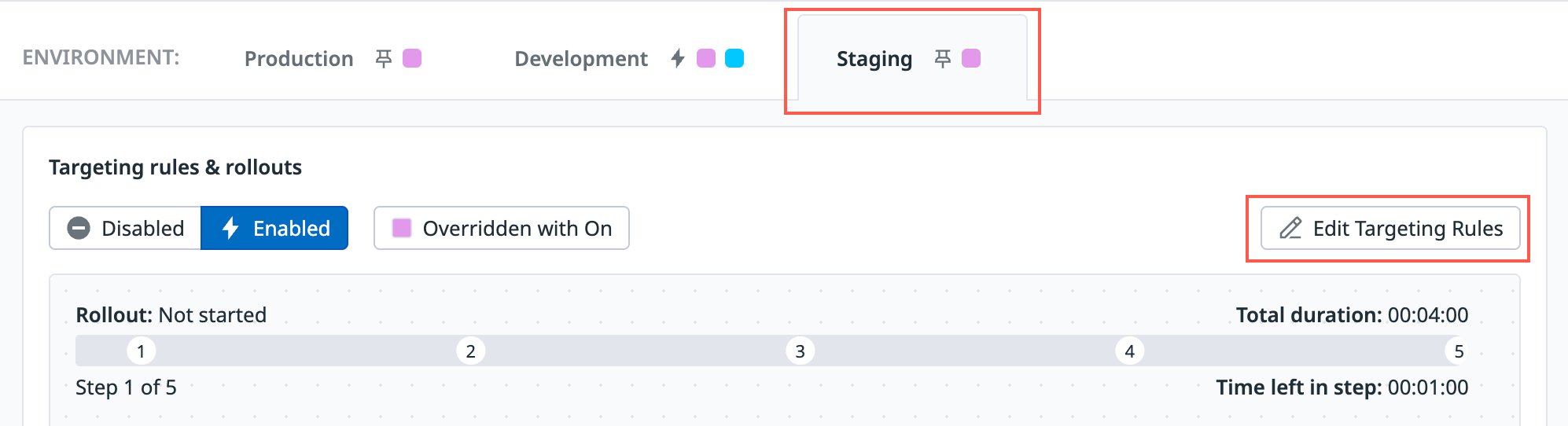The width and height of the screenshot is (1568, 426).
Task: Click the pencil icon in Edit Targeting Rules
Action: coord(1290,229)
